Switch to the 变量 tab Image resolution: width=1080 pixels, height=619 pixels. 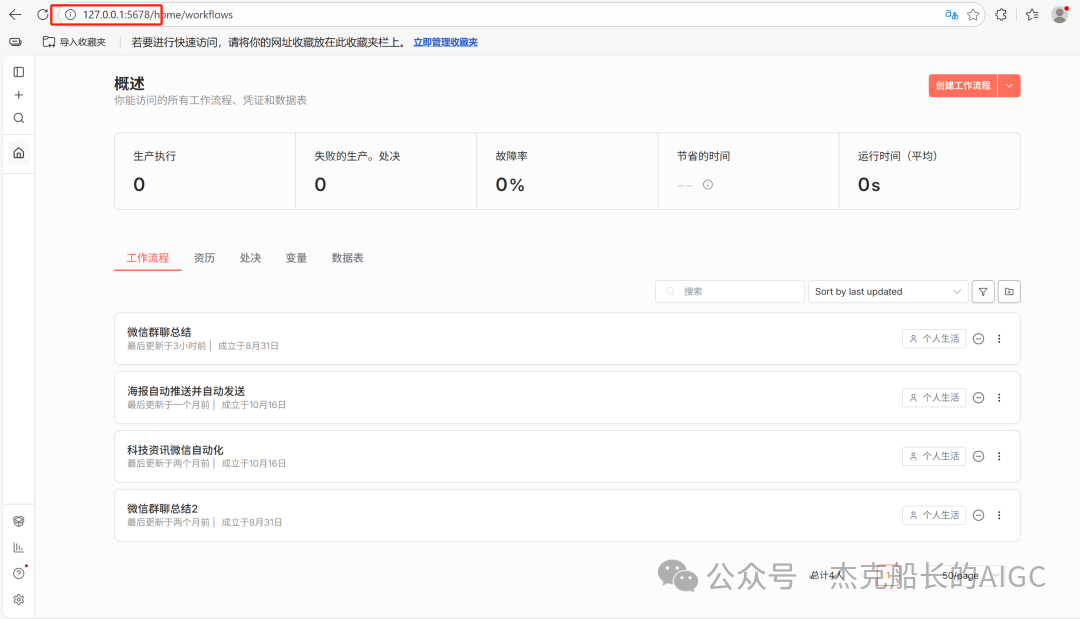(296, 258)
